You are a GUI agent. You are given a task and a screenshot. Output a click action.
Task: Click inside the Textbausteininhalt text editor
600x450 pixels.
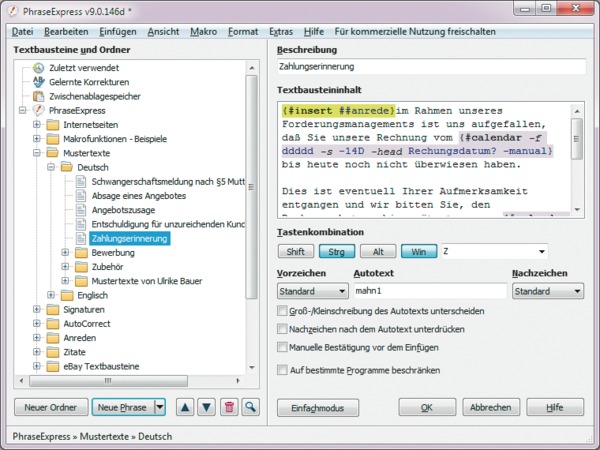point(425,160)
